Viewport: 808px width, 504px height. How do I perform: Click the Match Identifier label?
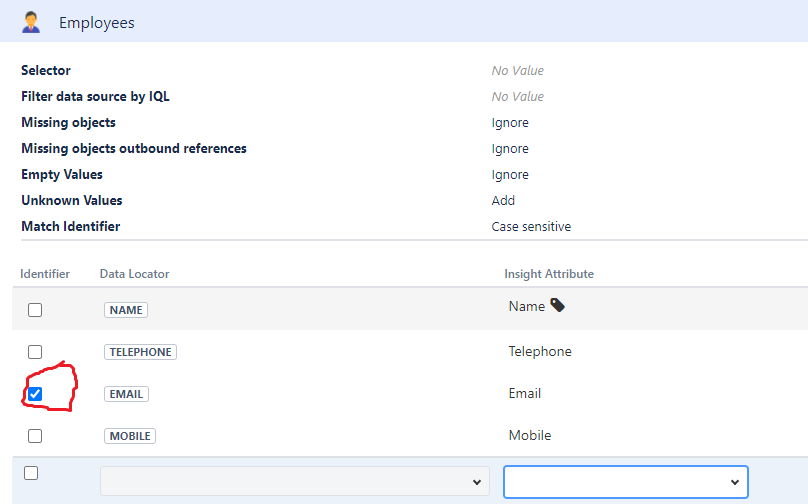[71, 226]
